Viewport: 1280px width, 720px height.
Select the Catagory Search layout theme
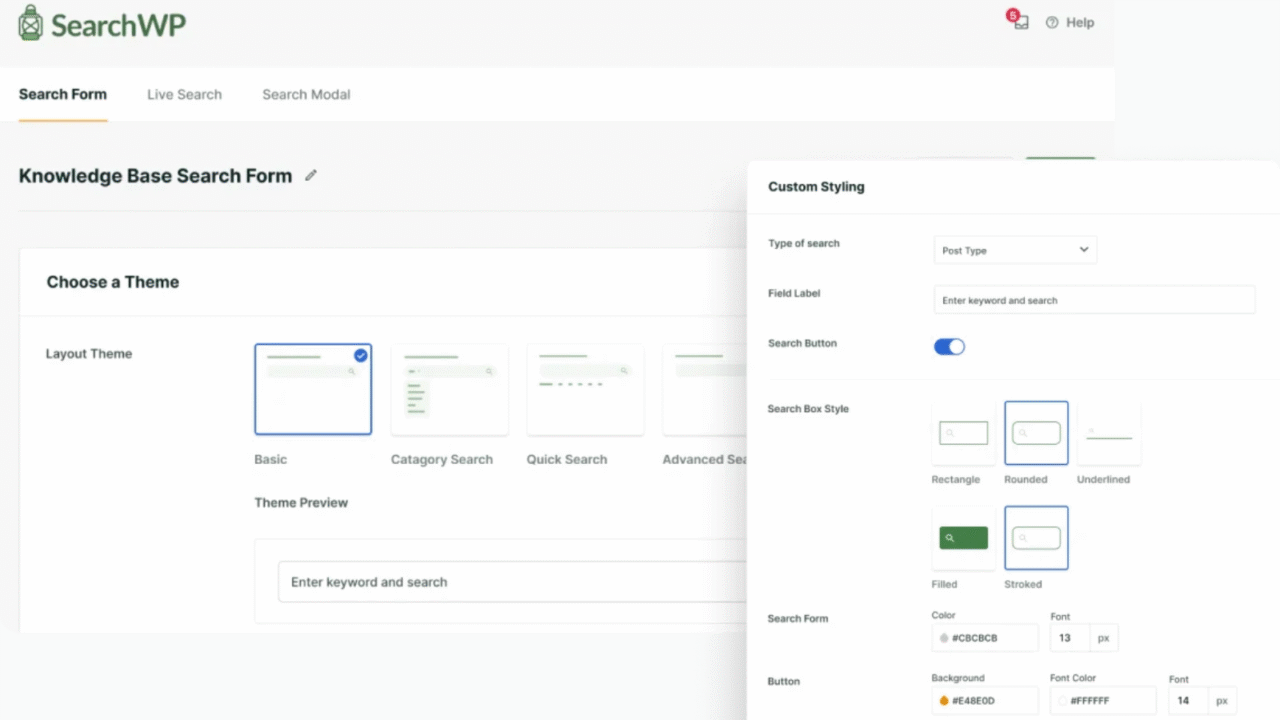pos(449,389)
